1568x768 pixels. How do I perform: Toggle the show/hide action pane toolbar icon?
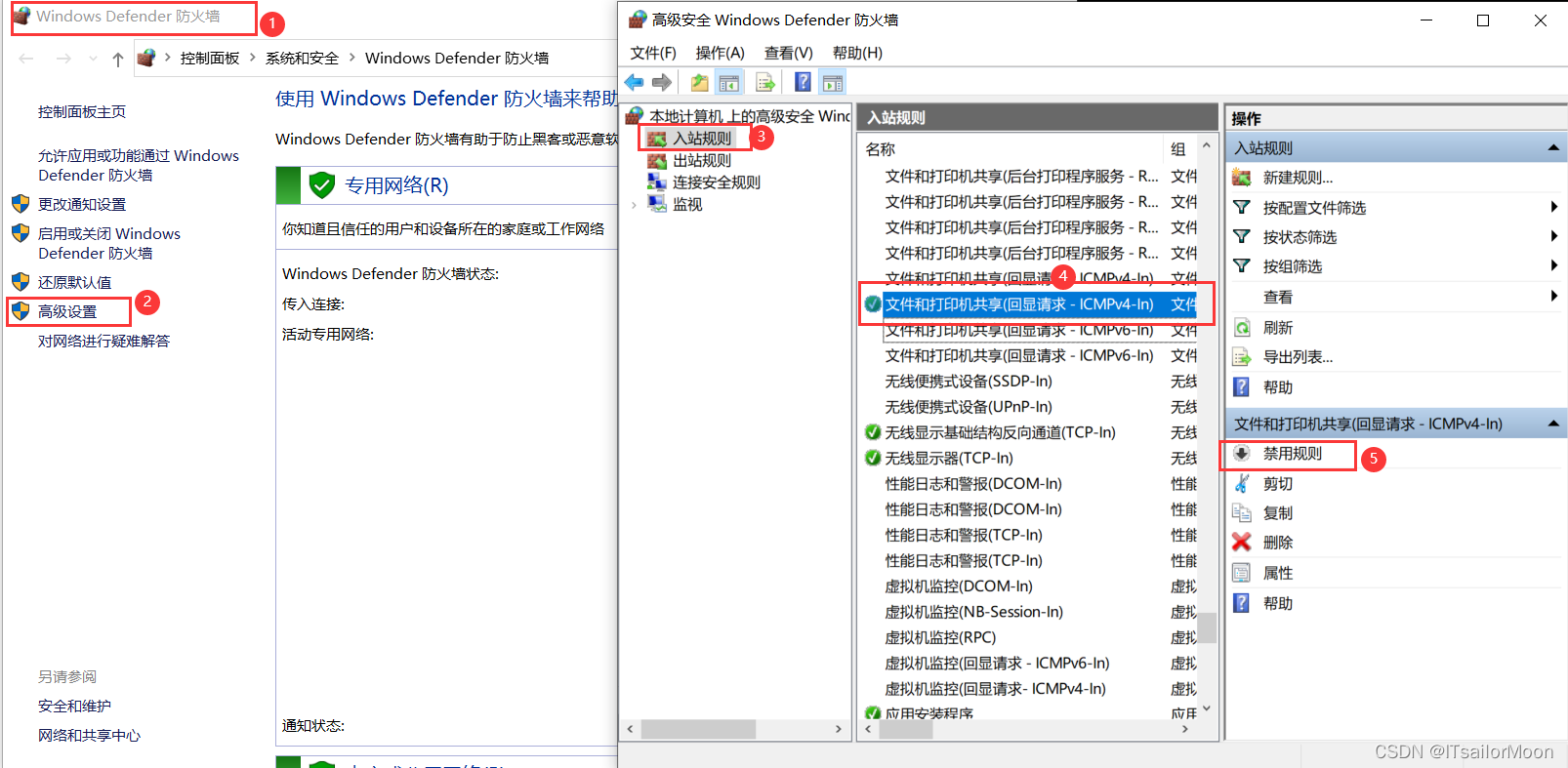tap(833, 82)
